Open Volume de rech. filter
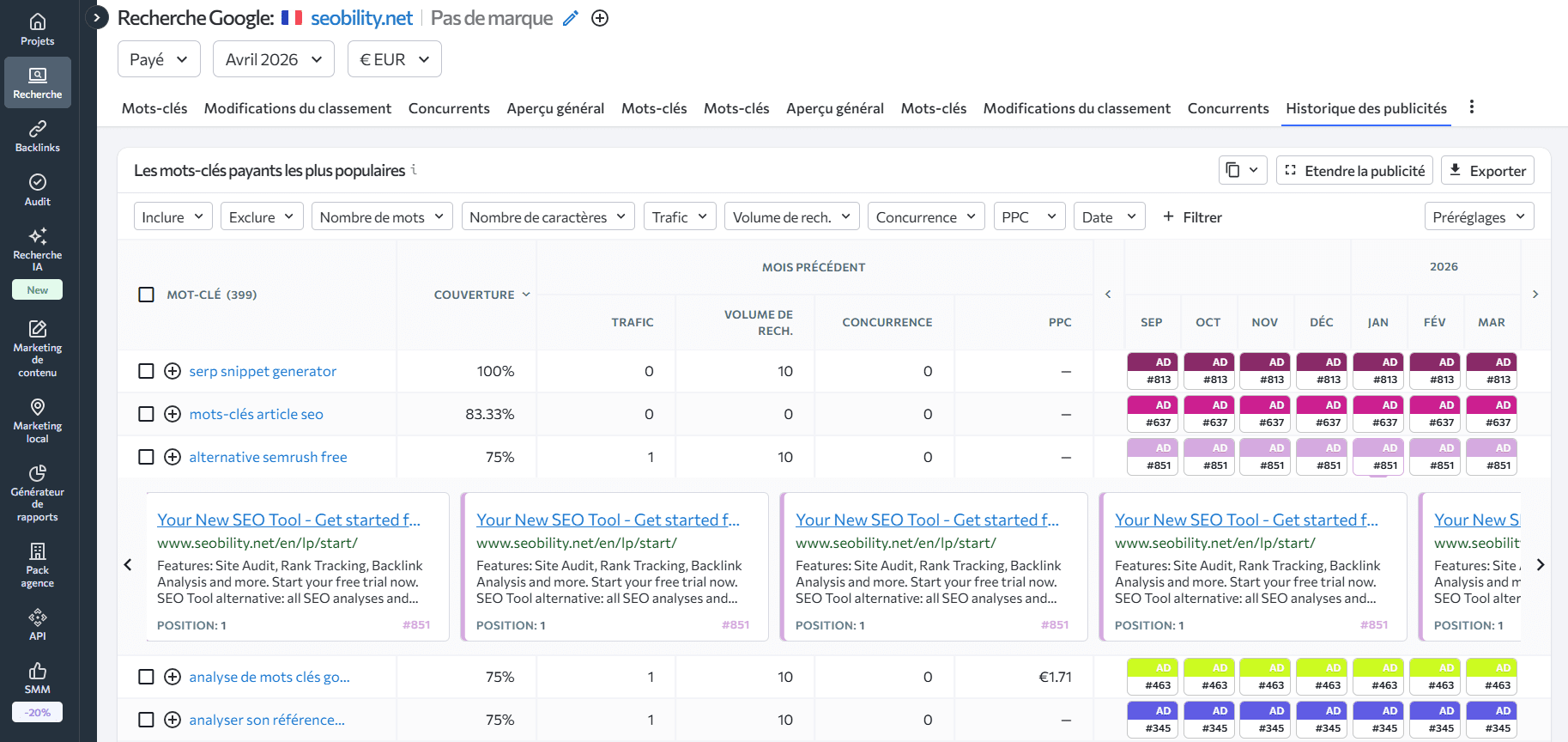Screen dimensions: 1568x742 pos(792,217)
